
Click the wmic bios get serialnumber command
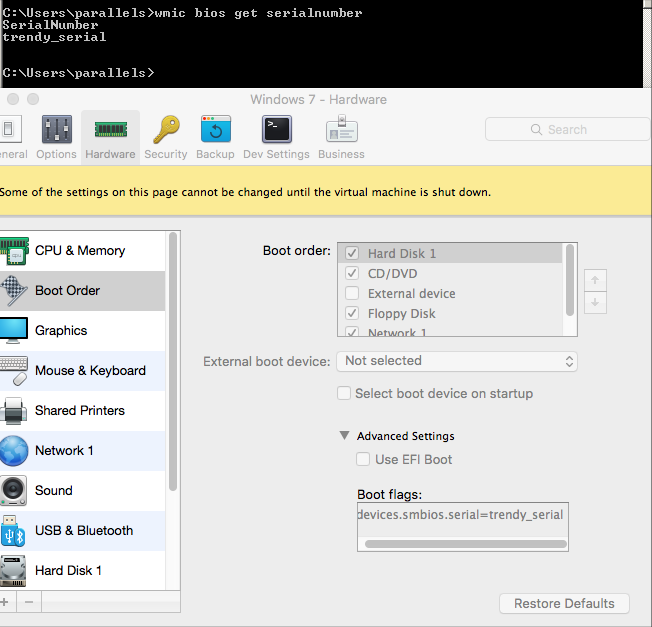(258, 13)
